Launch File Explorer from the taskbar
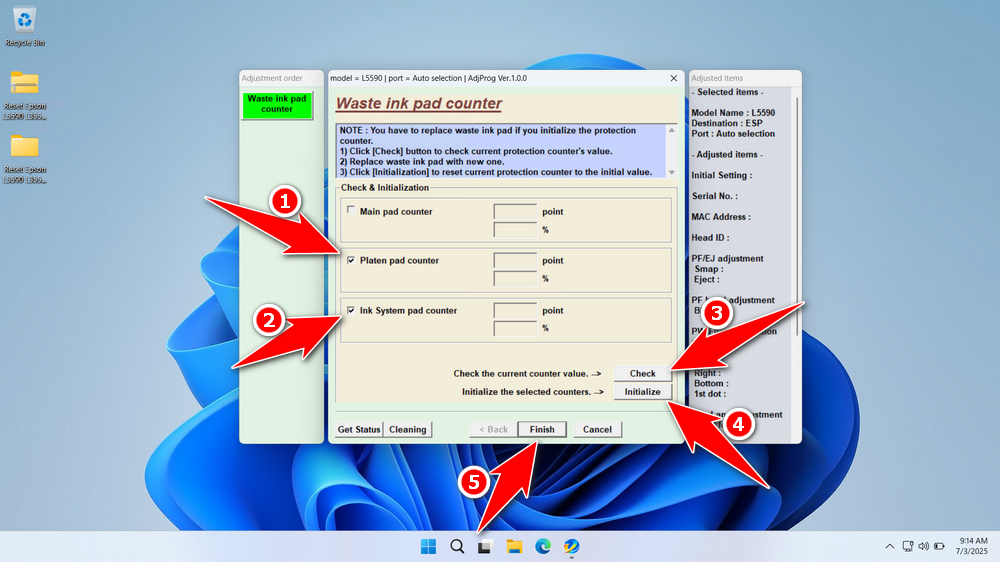 514,547
